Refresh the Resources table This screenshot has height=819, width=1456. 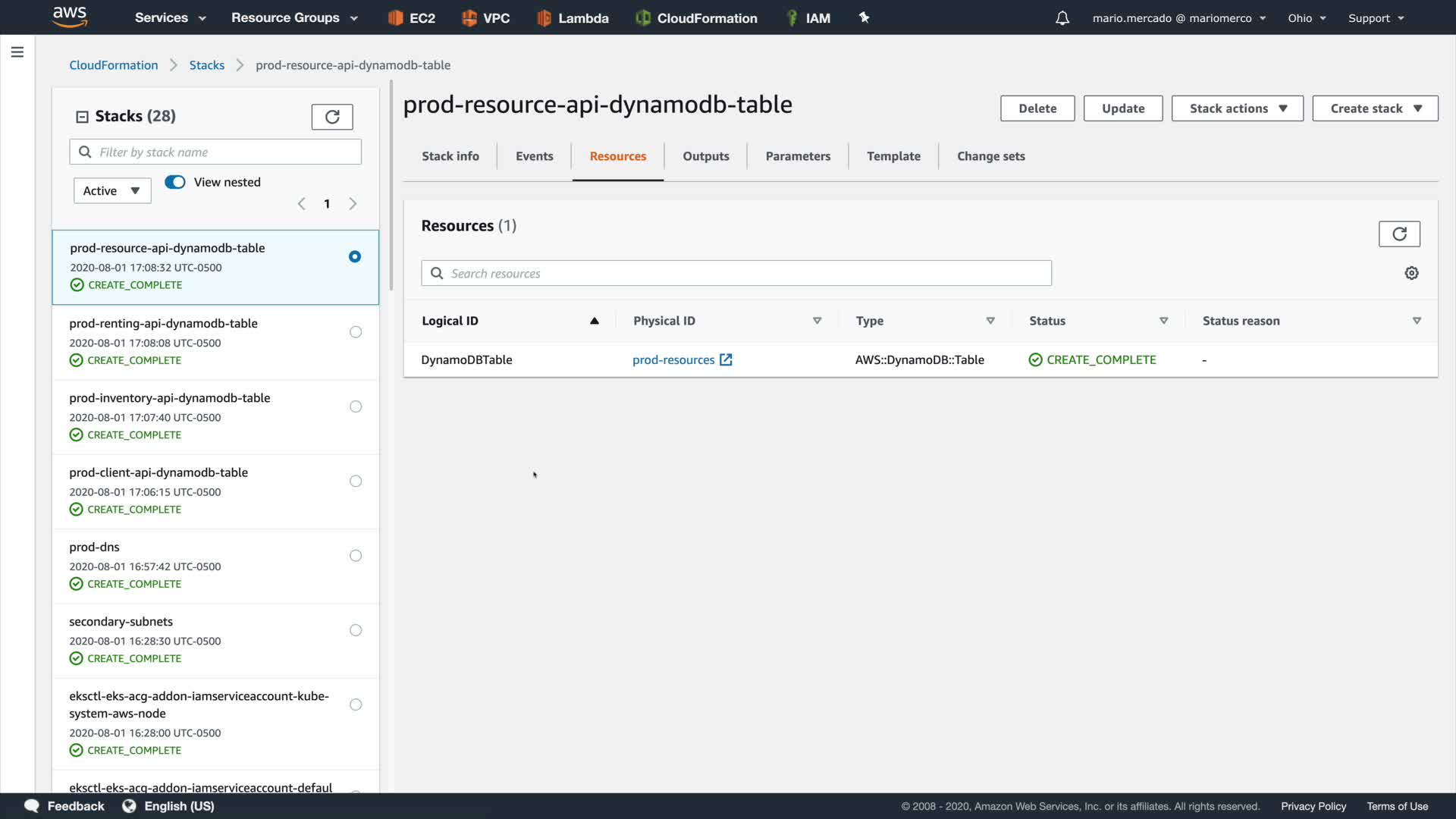[1398, 234]
